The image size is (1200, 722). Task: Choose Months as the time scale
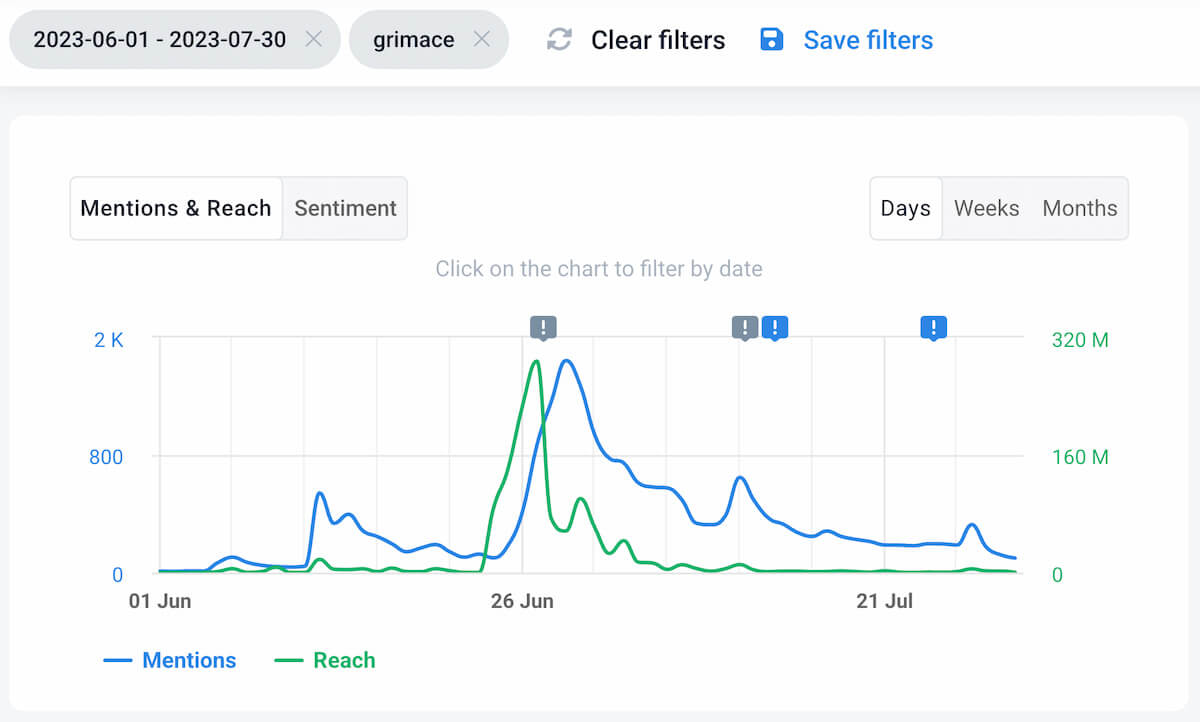(x=1080, y=208)
